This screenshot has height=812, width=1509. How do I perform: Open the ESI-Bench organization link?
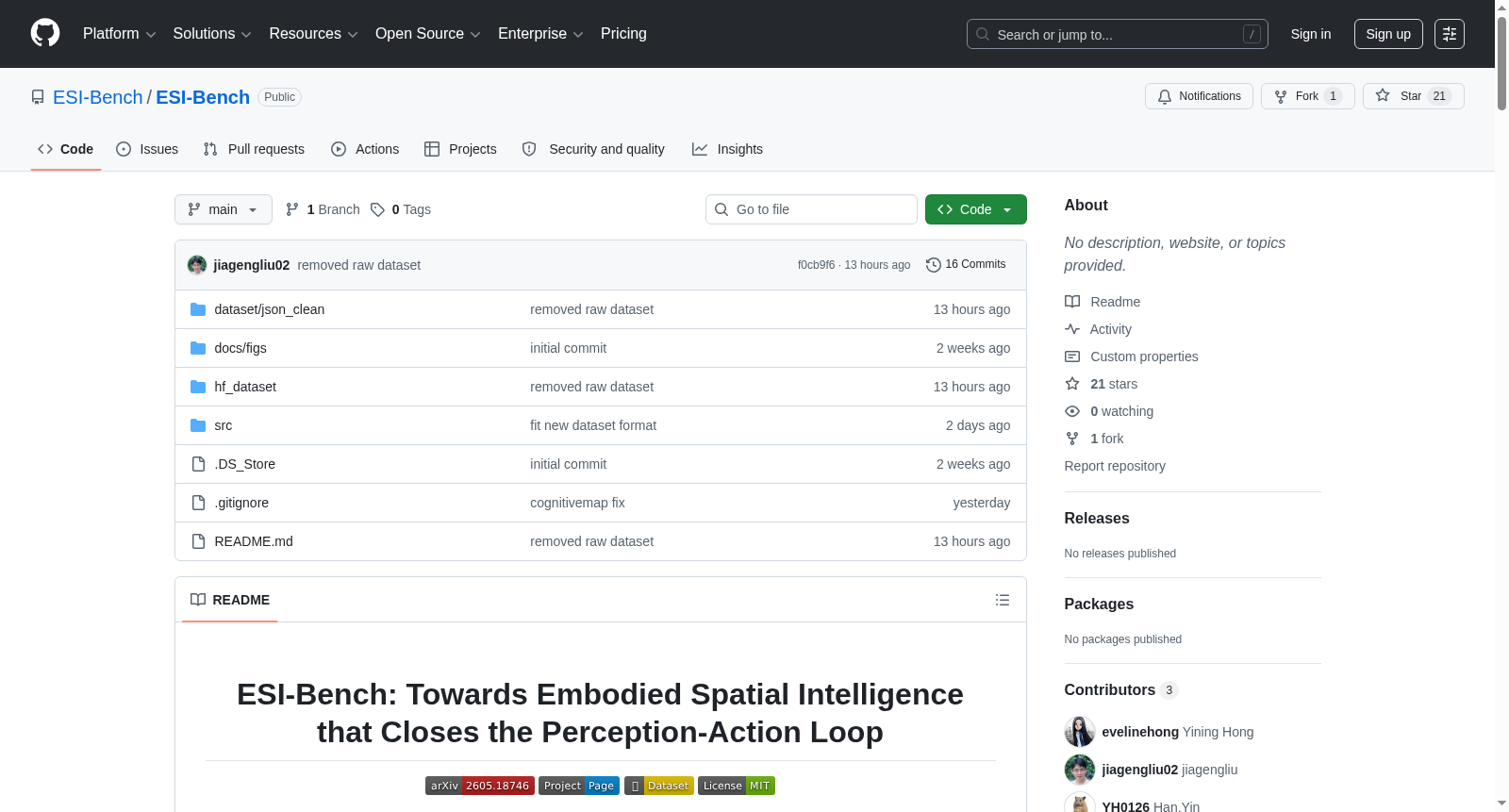pyautogui.click(x=98, y=97)
